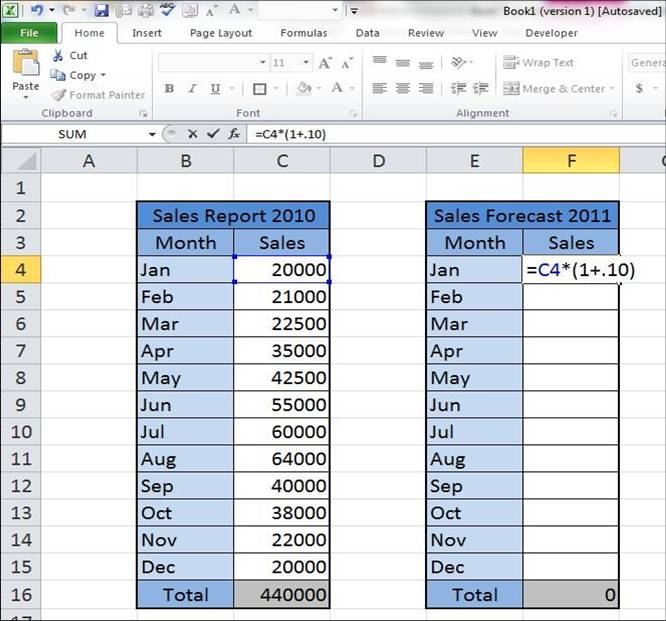Switch to the Insert tab

pos(147,33)
